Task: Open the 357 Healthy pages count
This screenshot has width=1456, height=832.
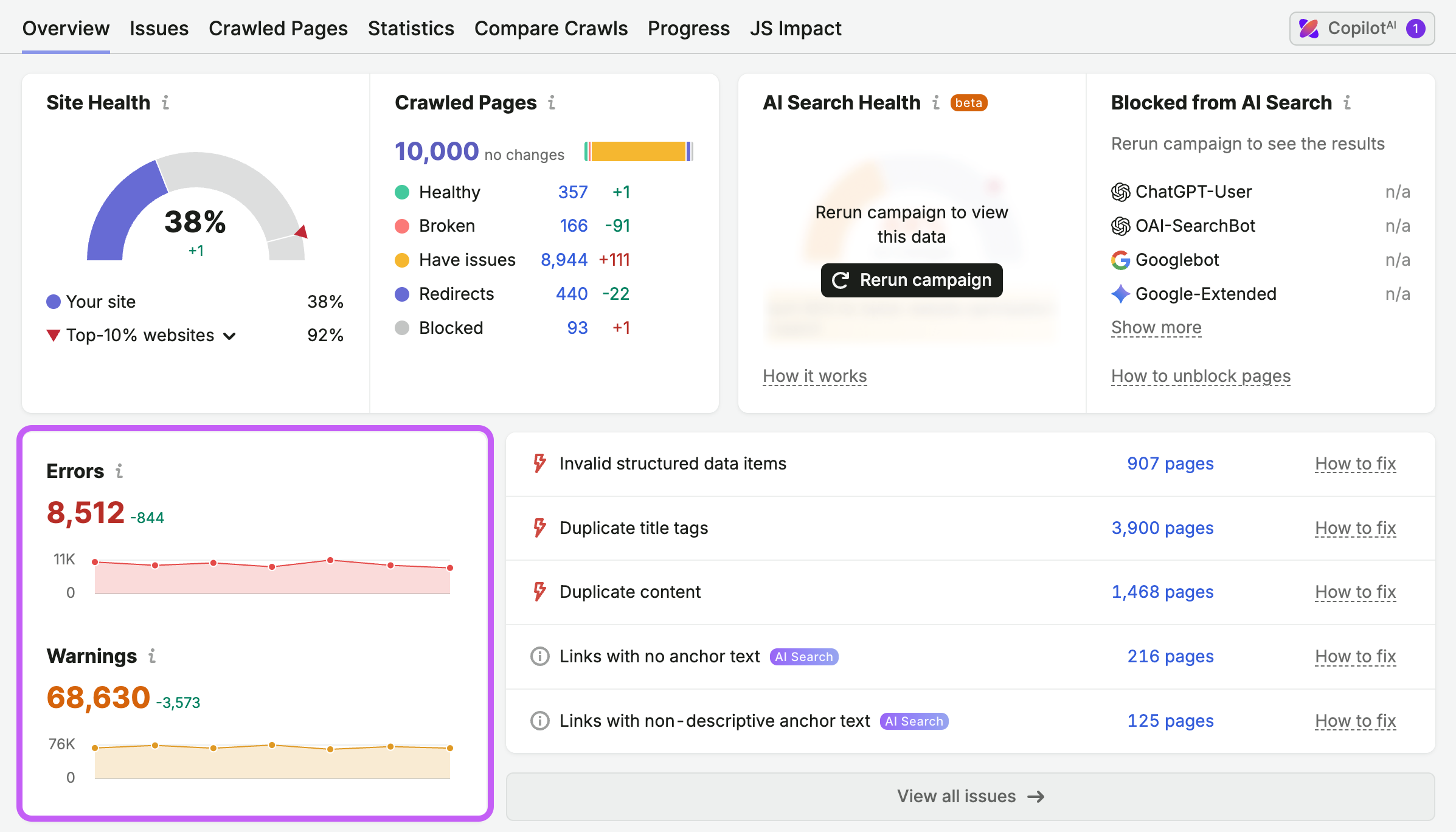Action: [x=573, y=192]
